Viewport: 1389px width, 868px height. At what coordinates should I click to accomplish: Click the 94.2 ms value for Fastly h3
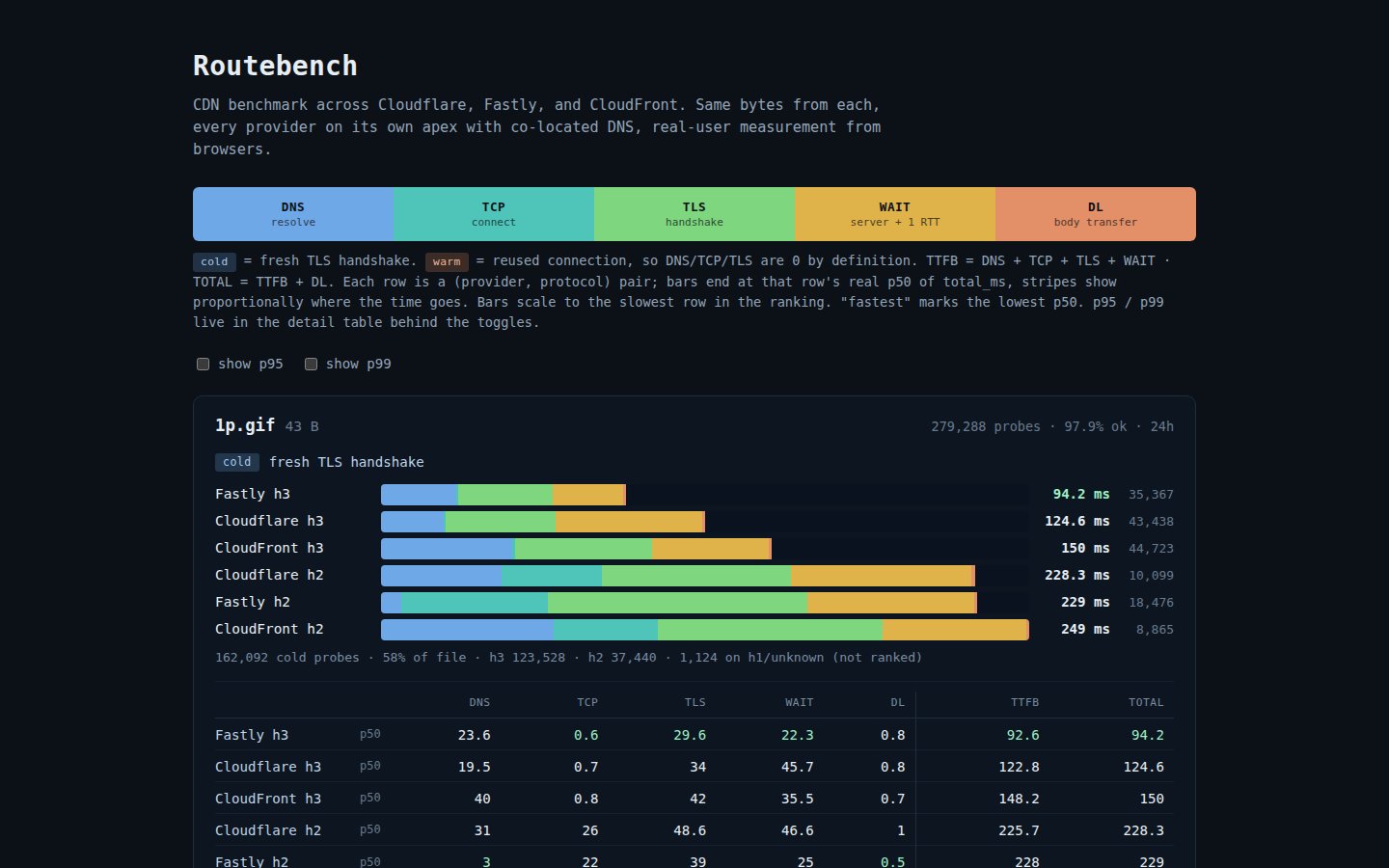1080,494
